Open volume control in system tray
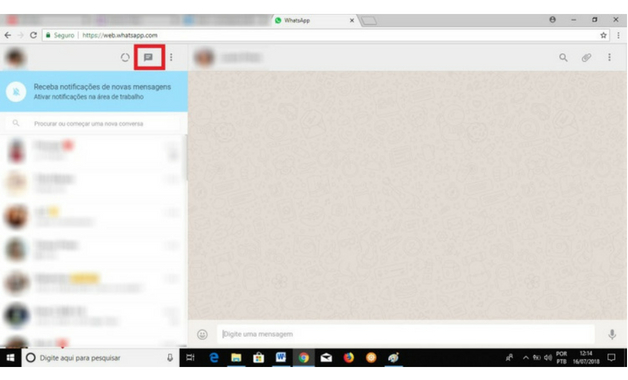The height and width of the screenshot is (380, 628). 548,358
